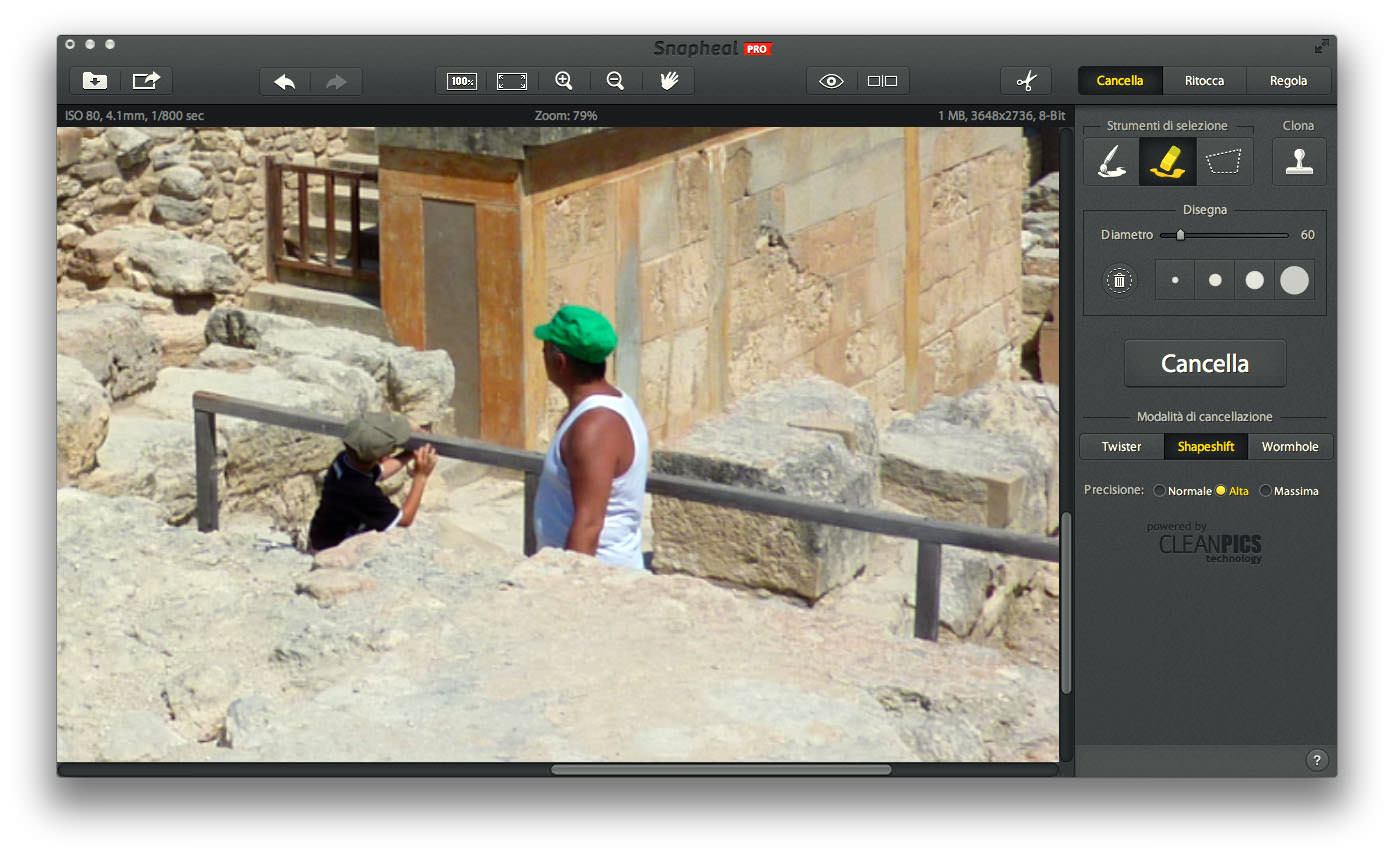Image resolution: width=1394 pixels, height=856 pixels.
Task: Zoom out with the magnifier minus icon
Action: pyautogui.click(x=616, y=81)
